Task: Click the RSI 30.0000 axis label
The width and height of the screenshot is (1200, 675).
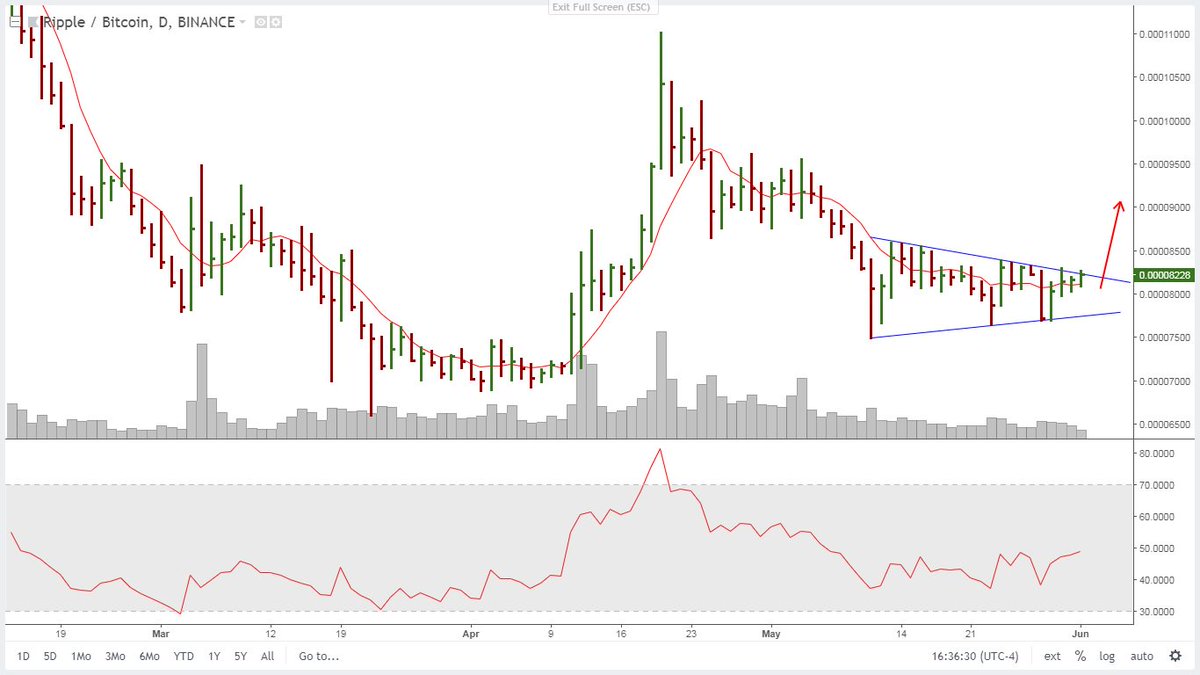Action: click(1158, 612)
